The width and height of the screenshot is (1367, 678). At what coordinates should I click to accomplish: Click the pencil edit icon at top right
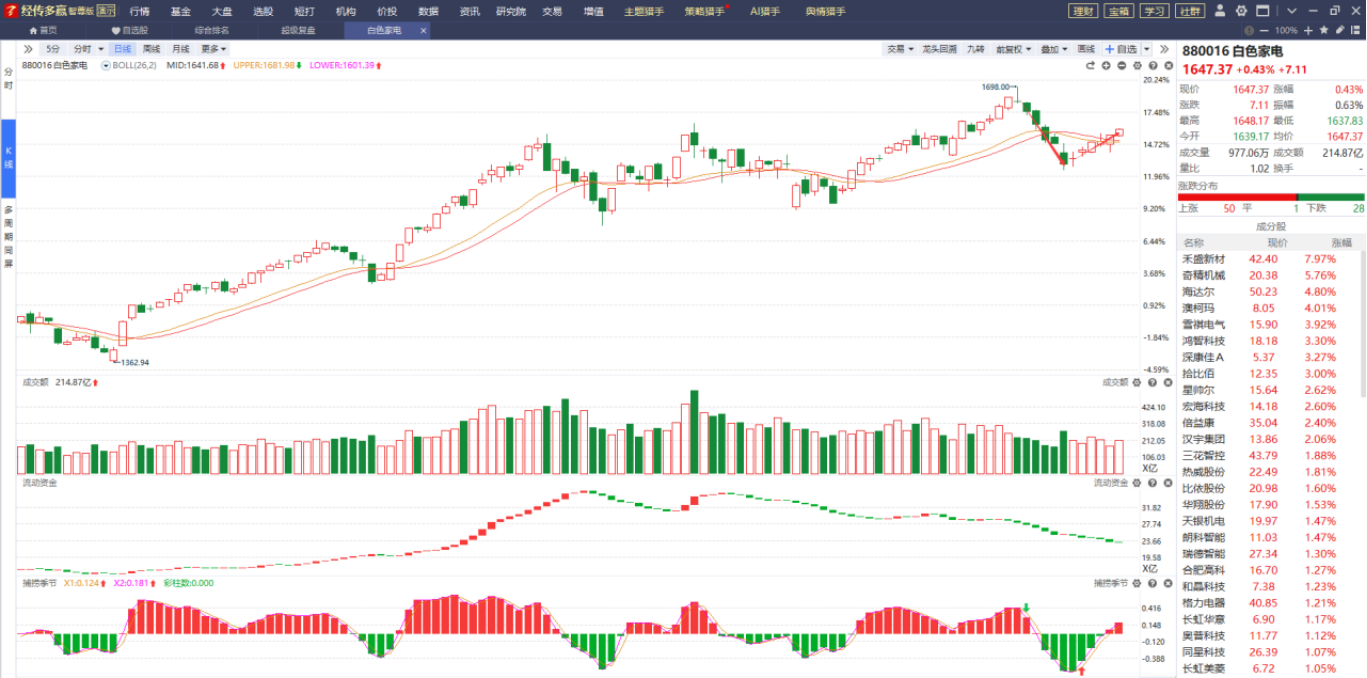[x=1339, y=30]
